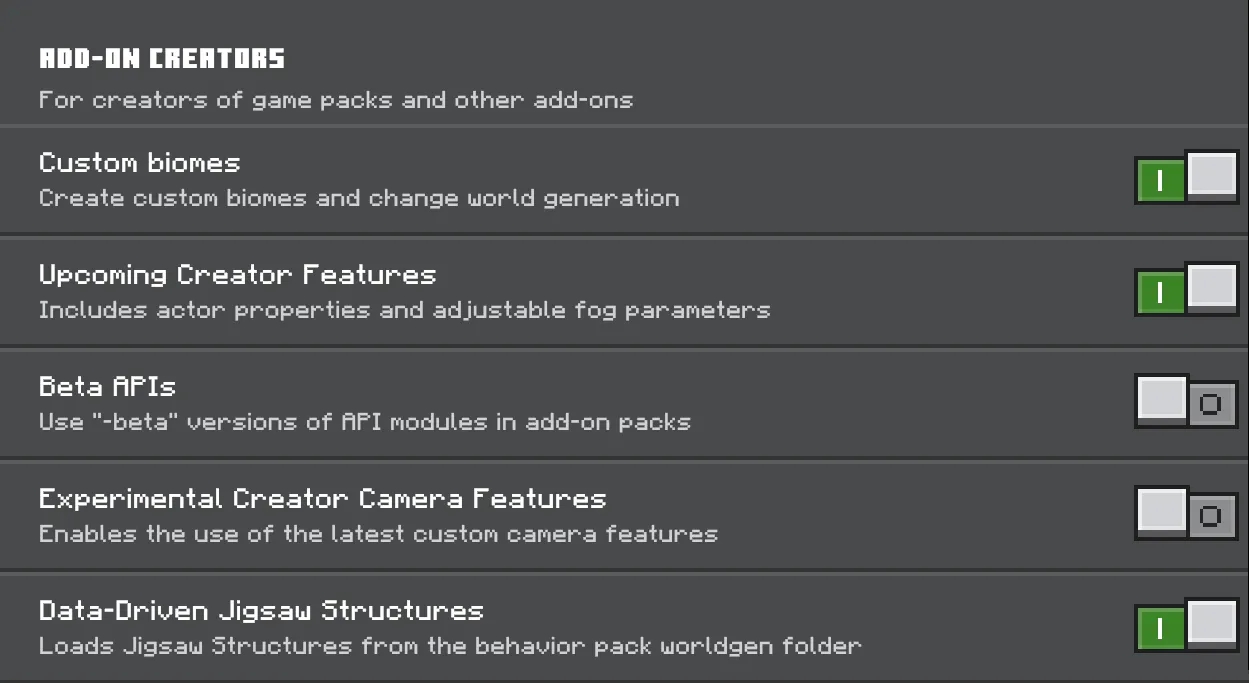The width and height of the screenshot is (1249, 683).
Task: Click the green I indicator for Jigsaw Structures
Action: 1160,630
